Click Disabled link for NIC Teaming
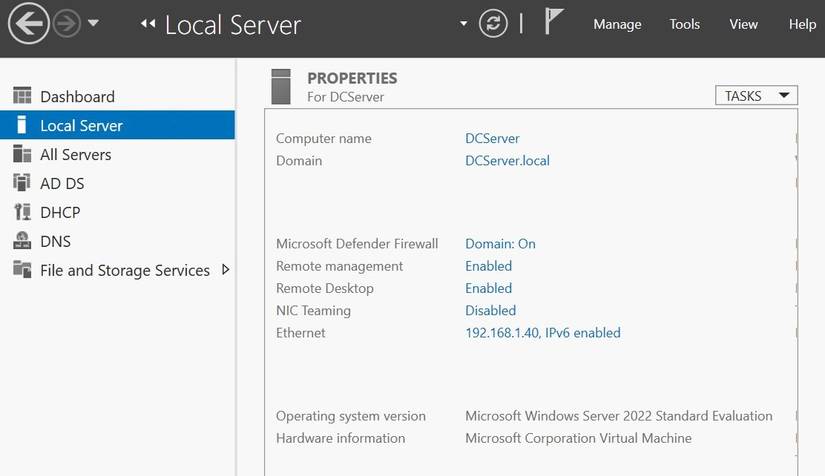Viewport: 825px width, 476px height. coord(490,310)
